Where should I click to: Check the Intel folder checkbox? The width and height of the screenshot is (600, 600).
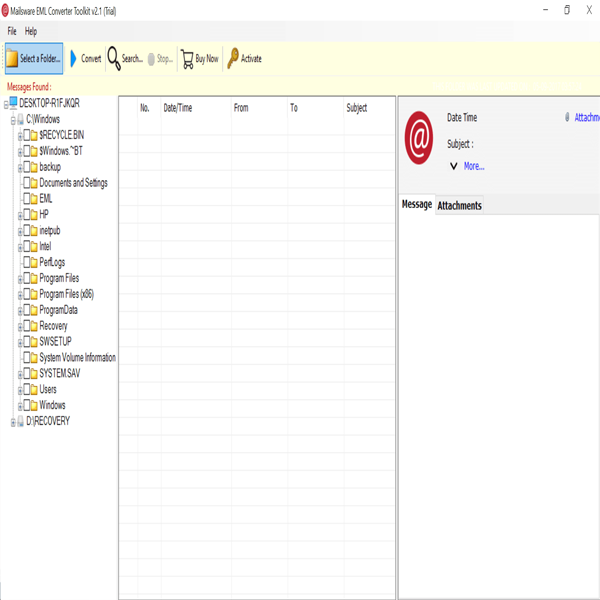coord(27,246)
